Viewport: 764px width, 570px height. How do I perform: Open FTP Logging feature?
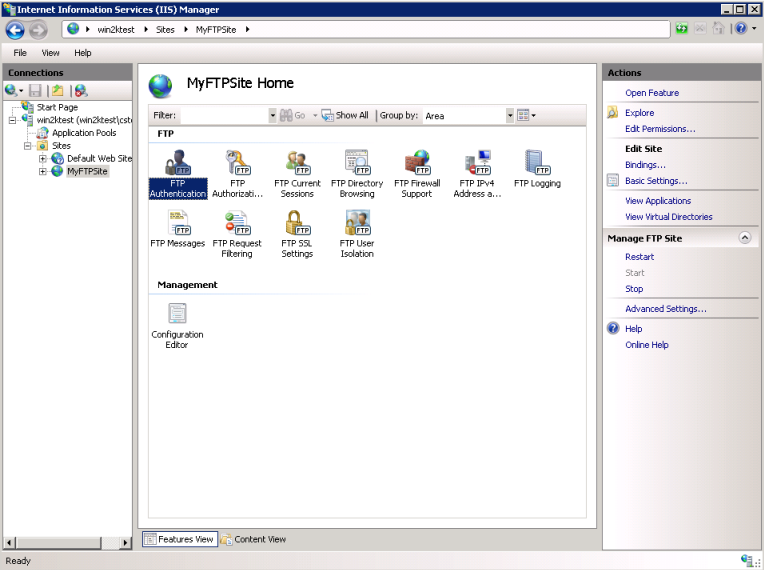(537, 169)
